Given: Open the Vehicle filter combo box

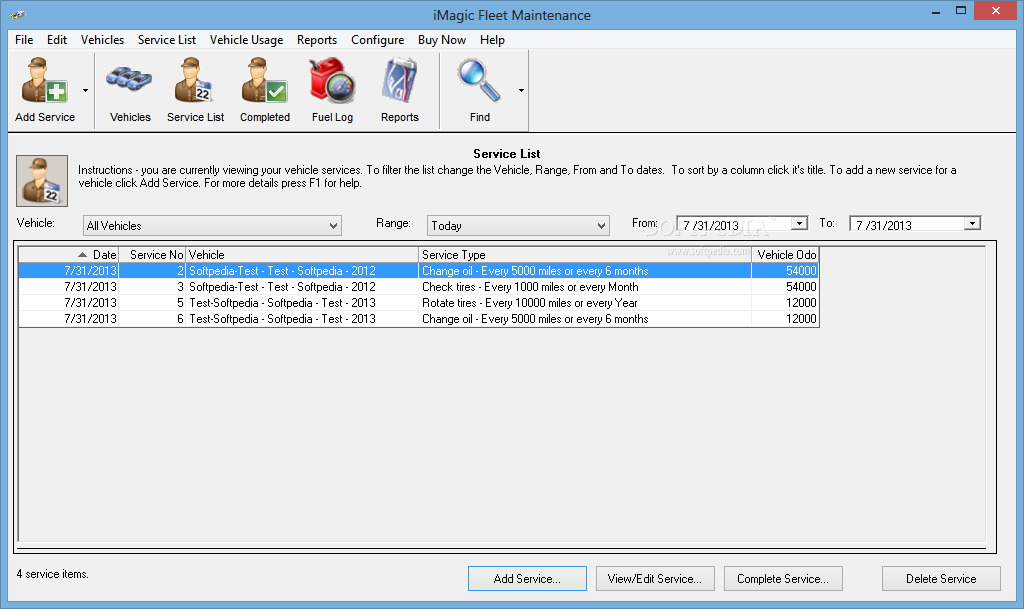Looking at the screenshot, I should click(x=212, y=226).
